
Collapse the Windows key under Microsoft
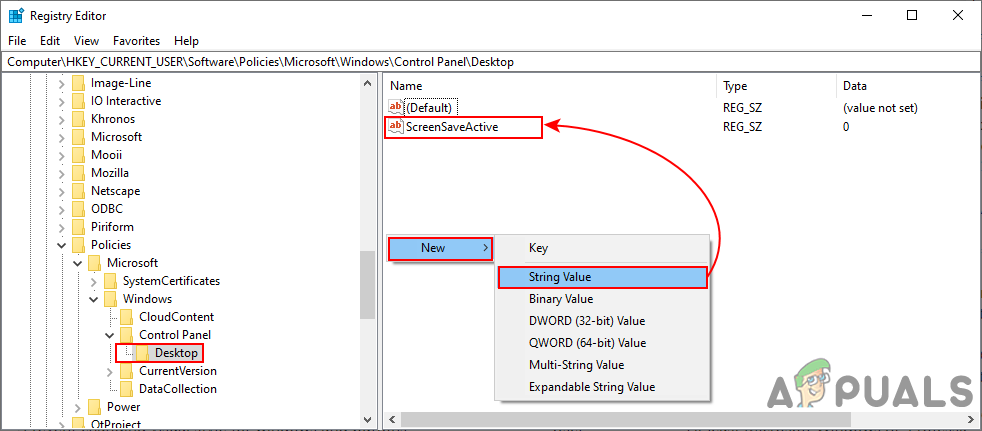(x=94, y=299)
